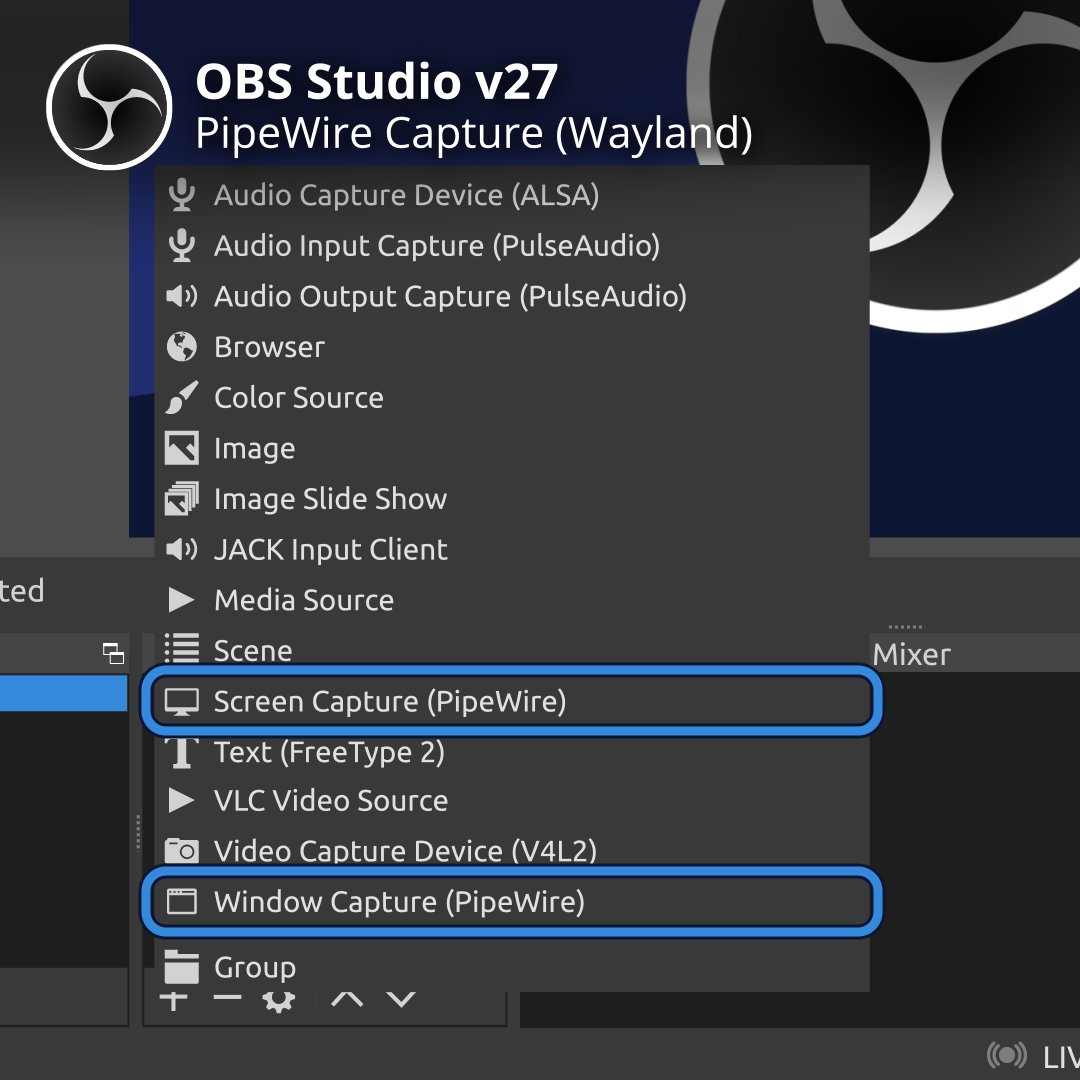The image size is (1080, 1080).
Task: Click play icon beside Media Source
Action: 181,600
